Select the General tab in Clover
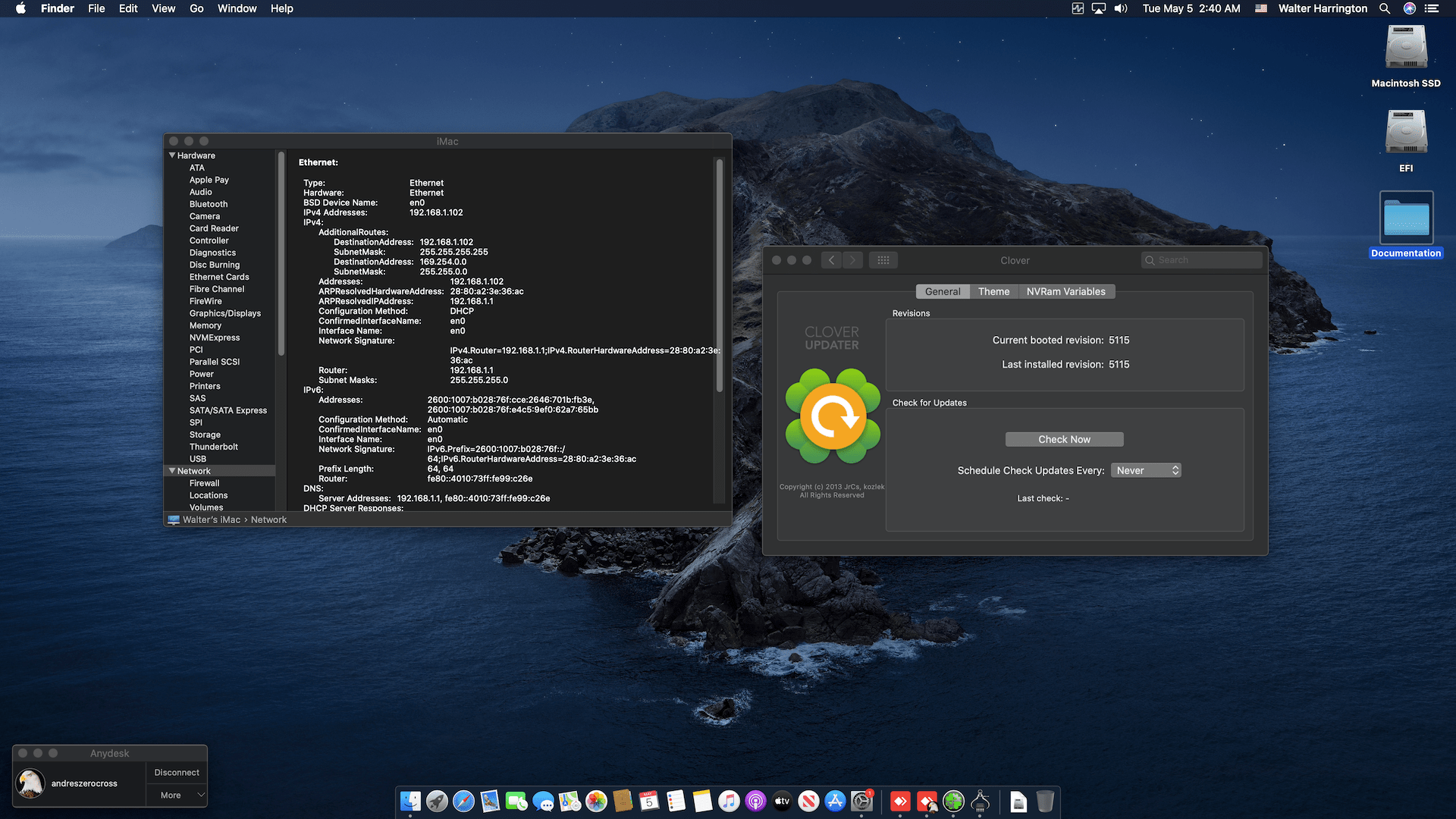Screen dimensions: 1456x819 (943, 291)
